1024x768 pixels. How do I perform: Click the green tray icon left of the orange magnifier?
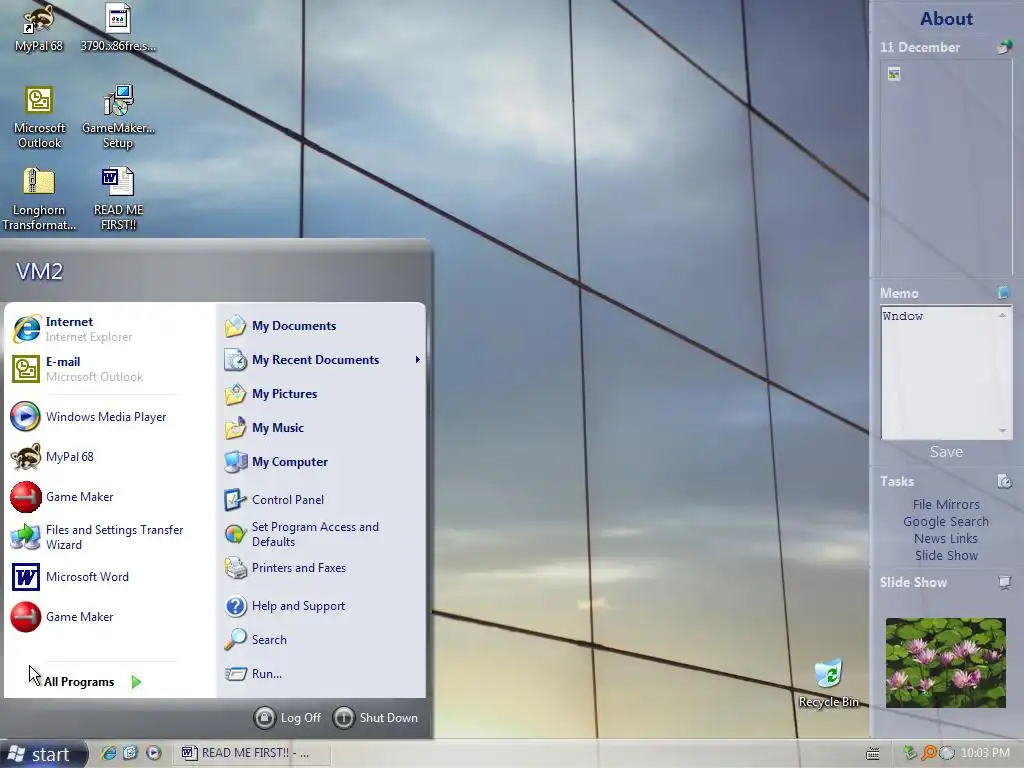910,753
